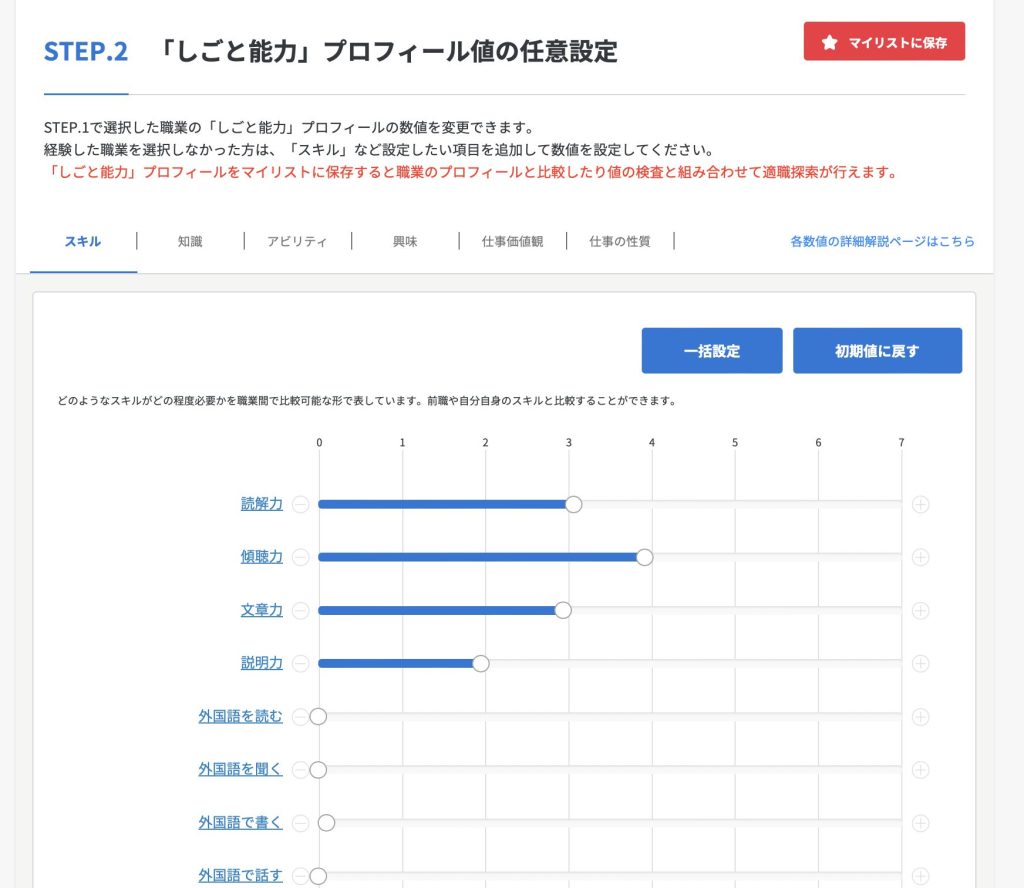Decrease 傾聴力 with its minus icon
This screenshot has height=888, width=1024.
pyautogui.click(x=300, y=557)
